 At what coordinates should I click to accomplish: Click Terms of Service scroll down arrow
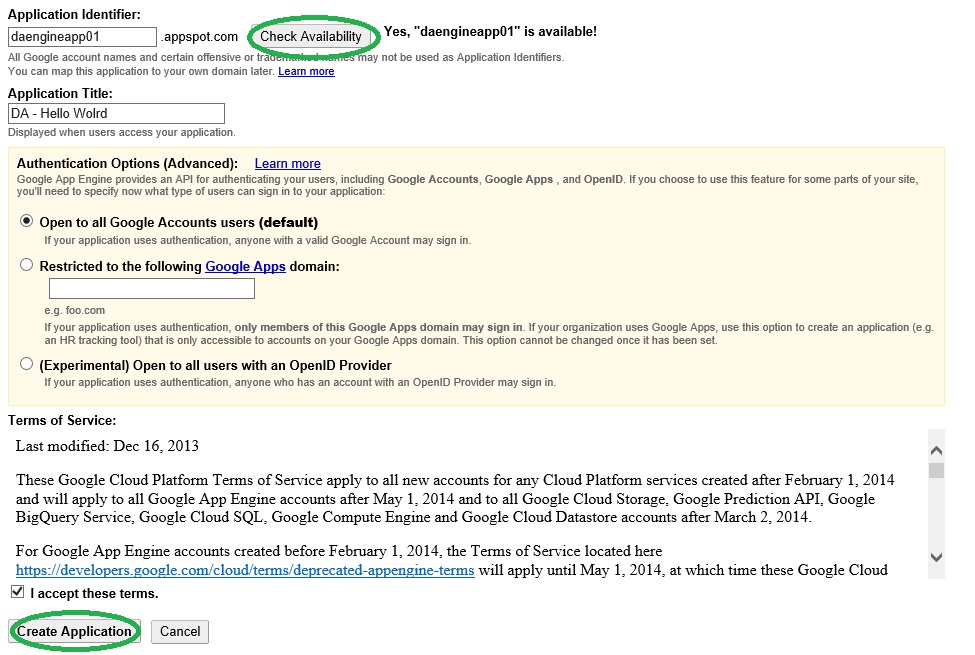coord(936,557)
